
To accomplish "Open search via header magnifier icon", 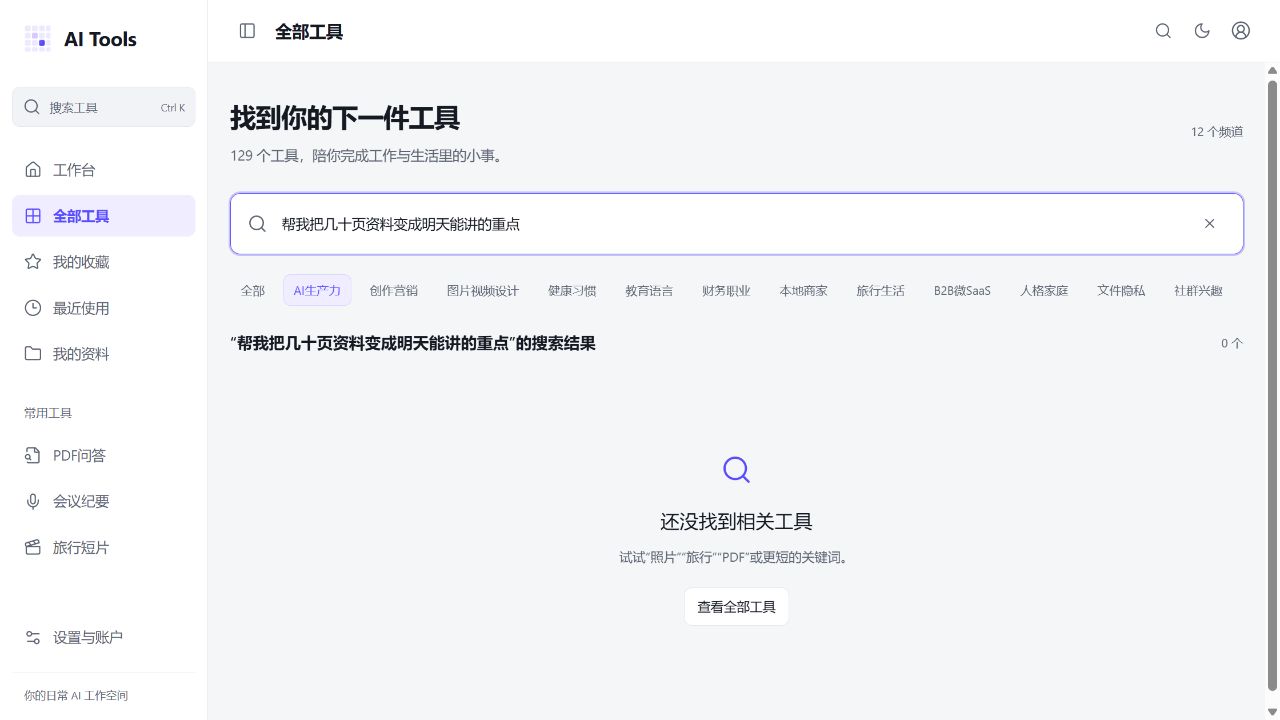I will [x=1163, y=31].
